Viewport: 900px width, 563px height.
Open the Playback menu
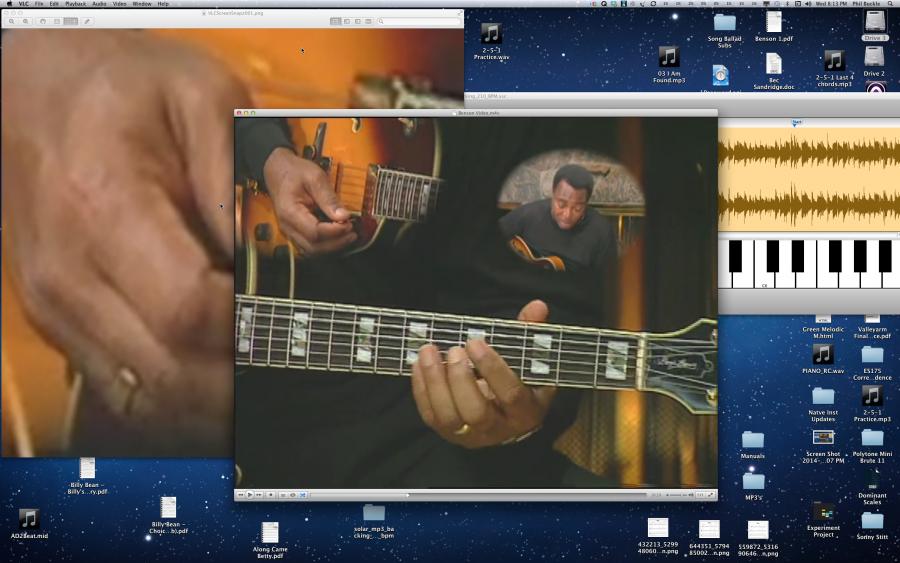click(75, 3)
